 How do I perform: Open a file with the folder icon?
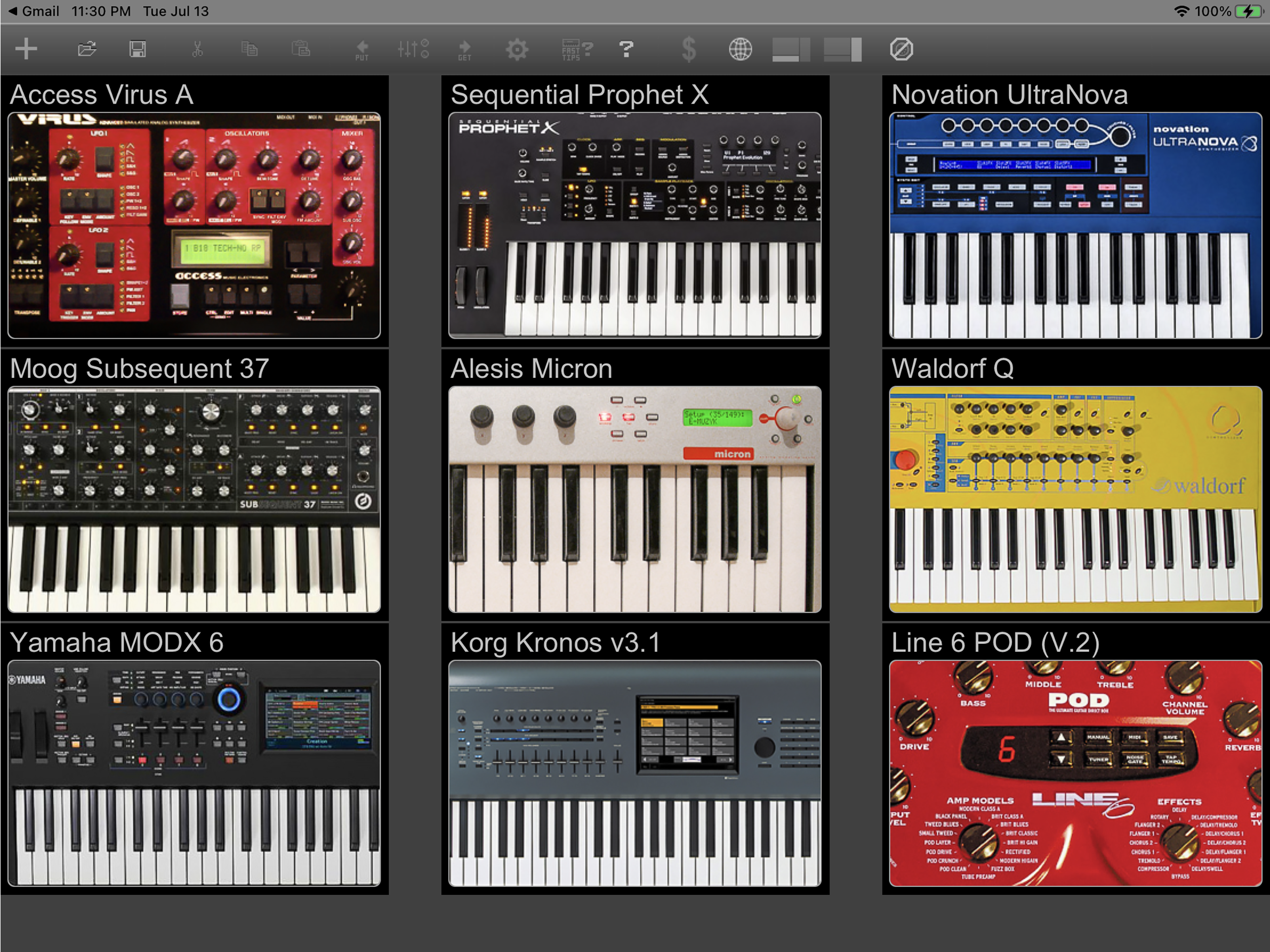tap(86, 49)
